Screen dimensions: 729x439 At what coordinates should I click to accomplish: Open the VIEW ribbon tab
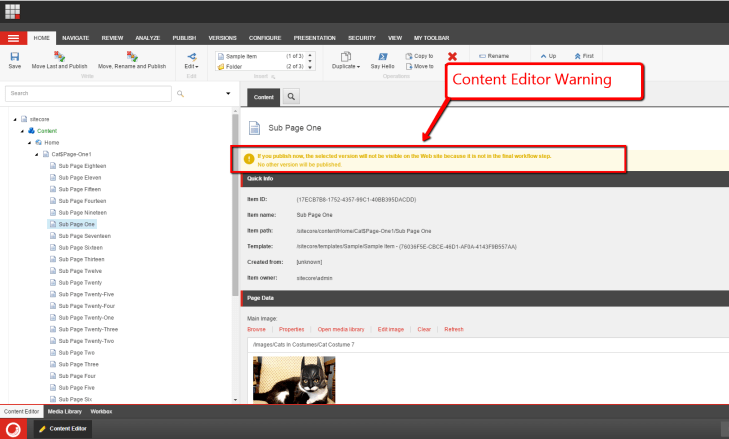point(395,38)
